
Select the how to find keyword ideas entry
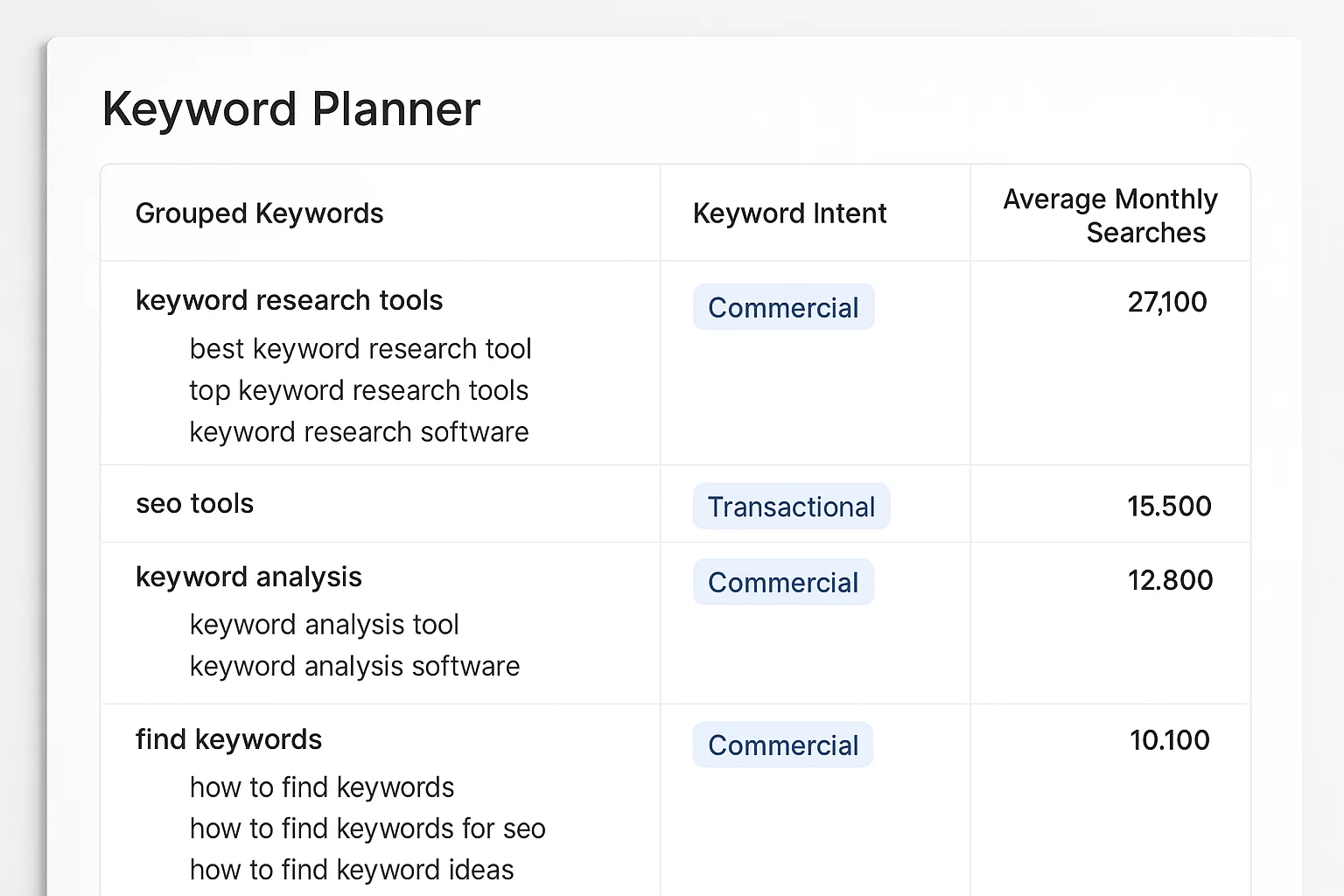[x=351, y=869]
